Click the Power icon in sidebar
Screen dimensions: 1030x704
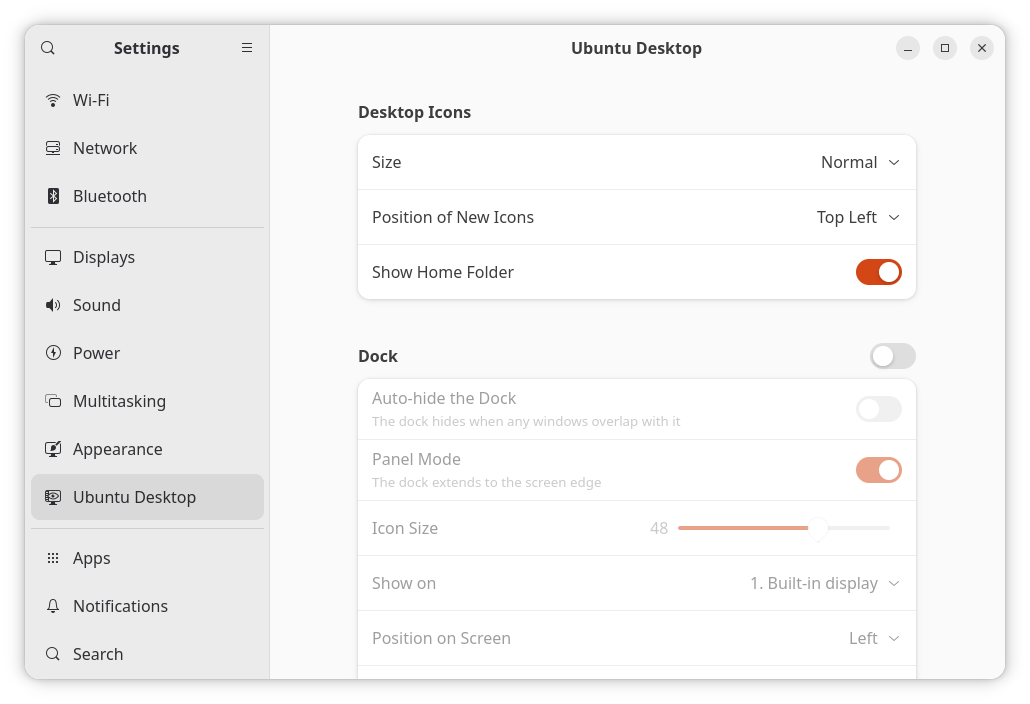click(x=53, y=353)
